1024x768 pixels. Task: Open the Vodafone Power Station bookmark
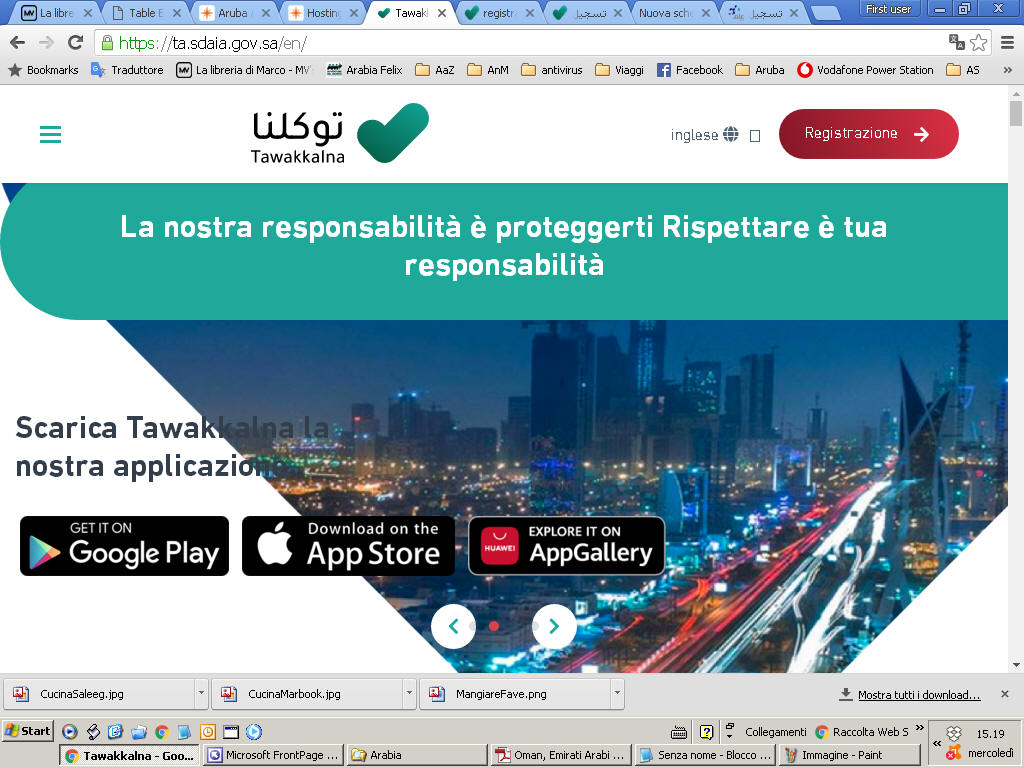(865, 70)
